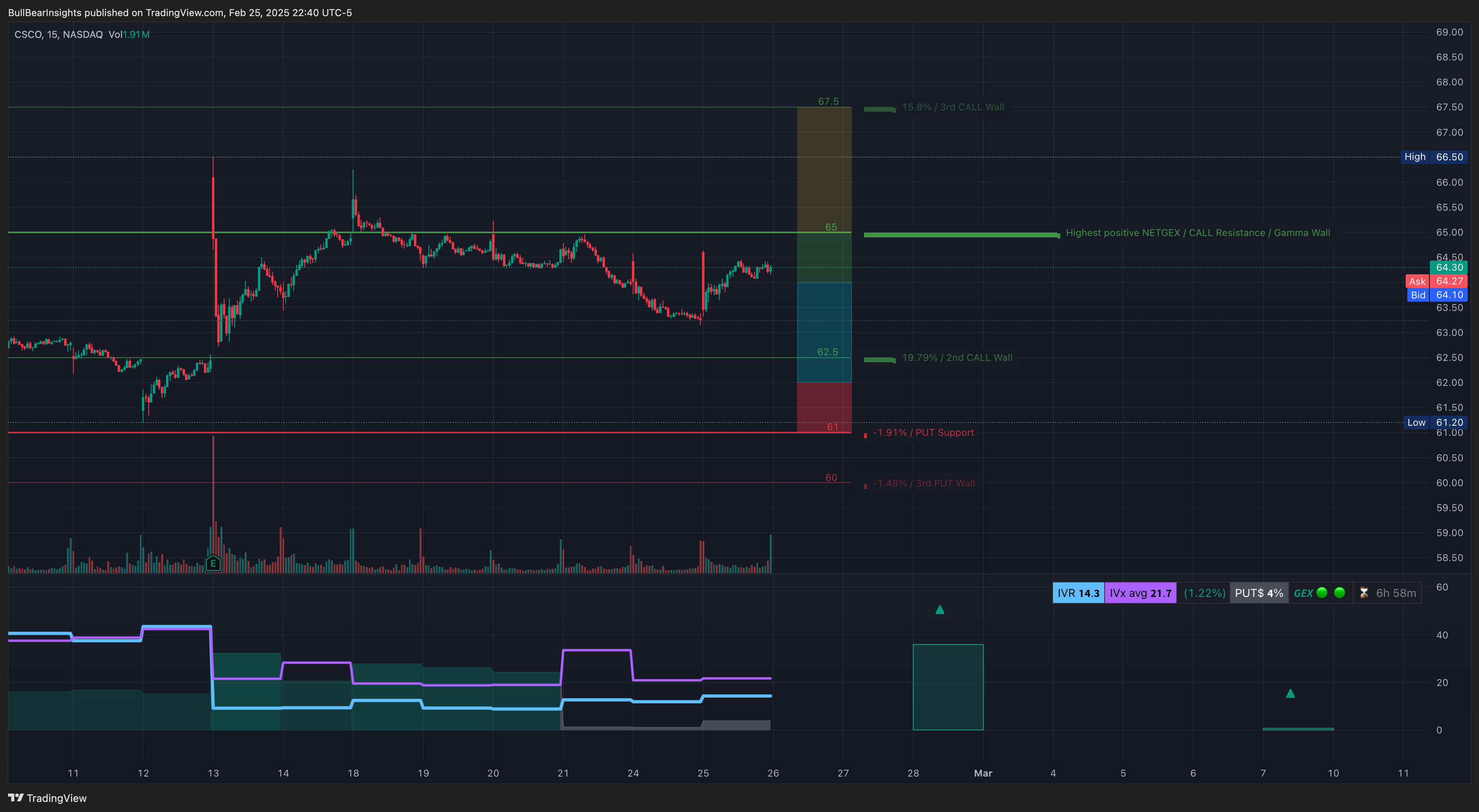Click the 67.5 level tag on zone box

(x=828, y=101)
